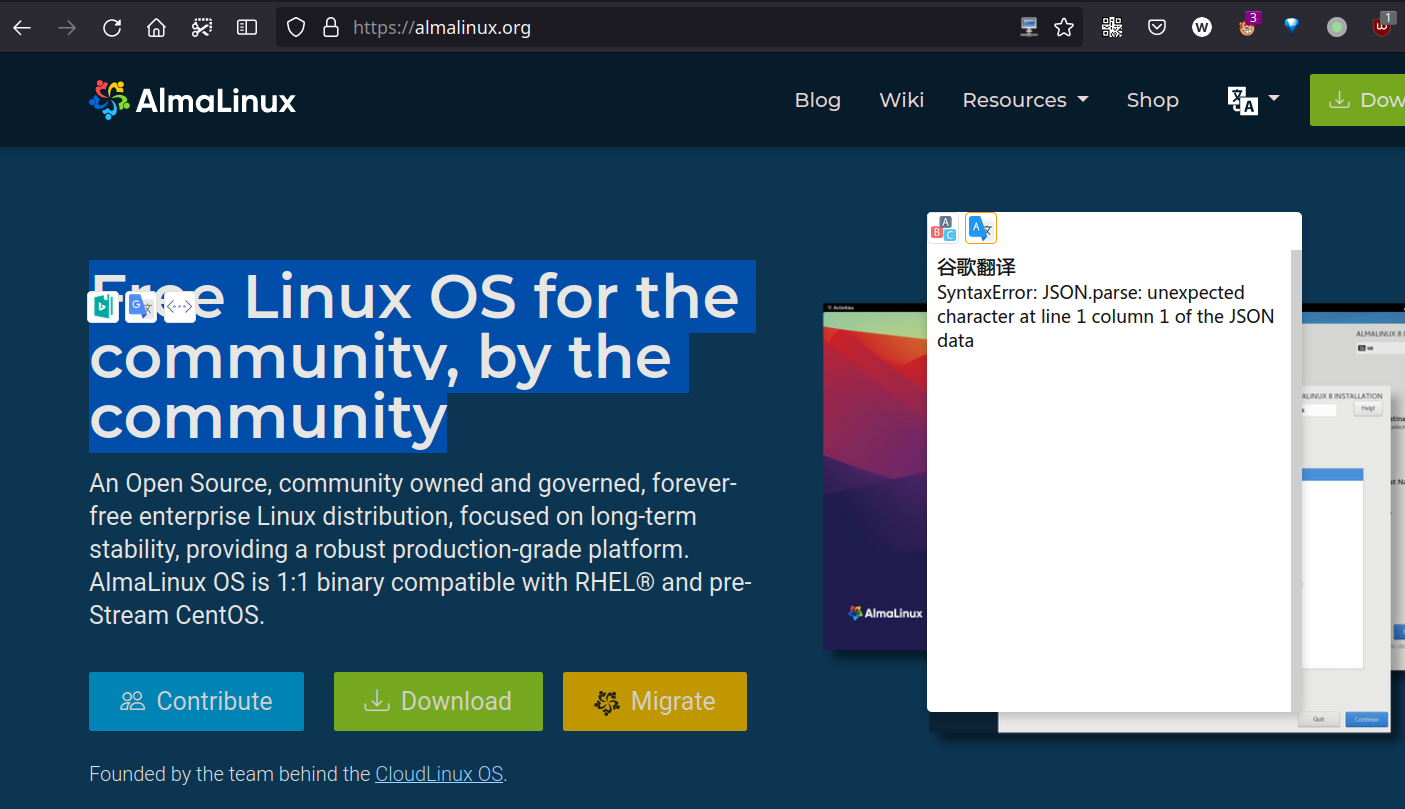1405x809 pixels.
Task: Toggle the sidebar panel button
Action: pos(247,28)
